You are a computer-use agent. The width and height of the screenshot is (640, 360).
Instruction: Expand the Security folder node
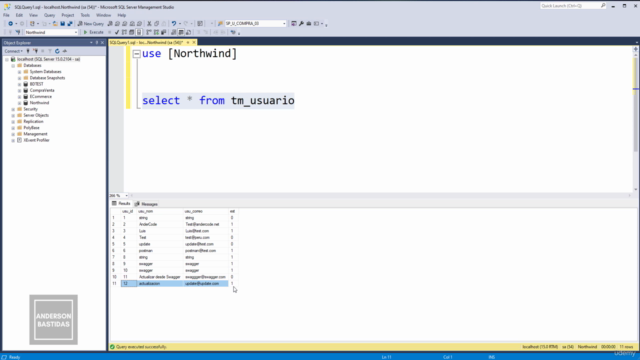tap(13, 109)
